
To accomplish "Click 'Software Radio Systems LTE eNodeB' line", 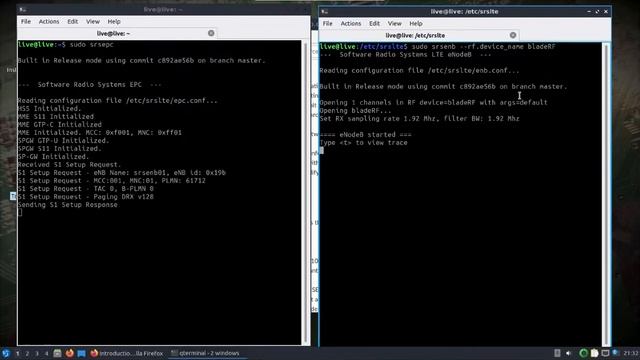I will [x=405, y=54].
